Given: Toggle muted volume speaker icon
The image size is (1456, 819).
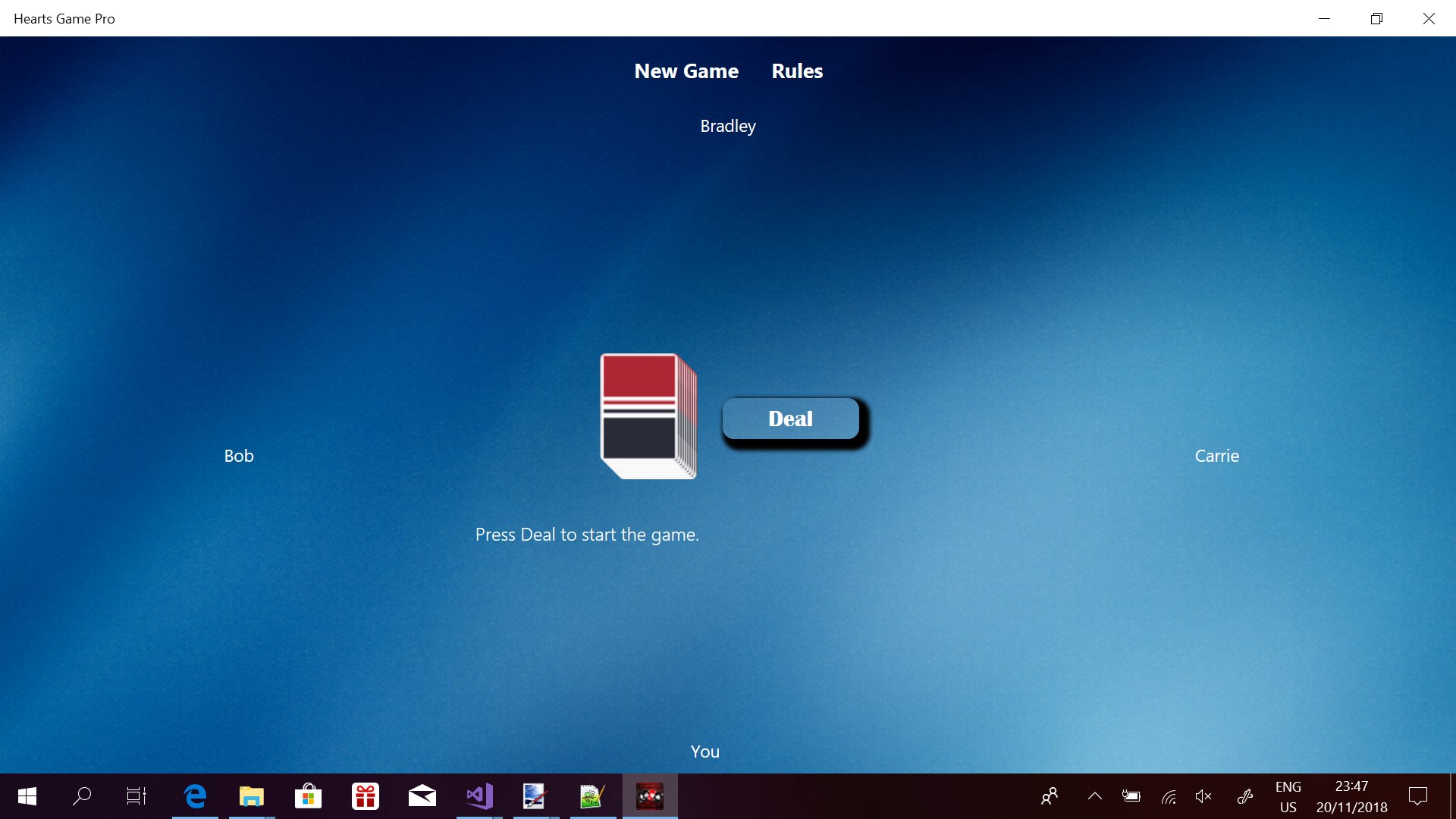Looking at the screenshot, I should click(x=1203, y=796).
